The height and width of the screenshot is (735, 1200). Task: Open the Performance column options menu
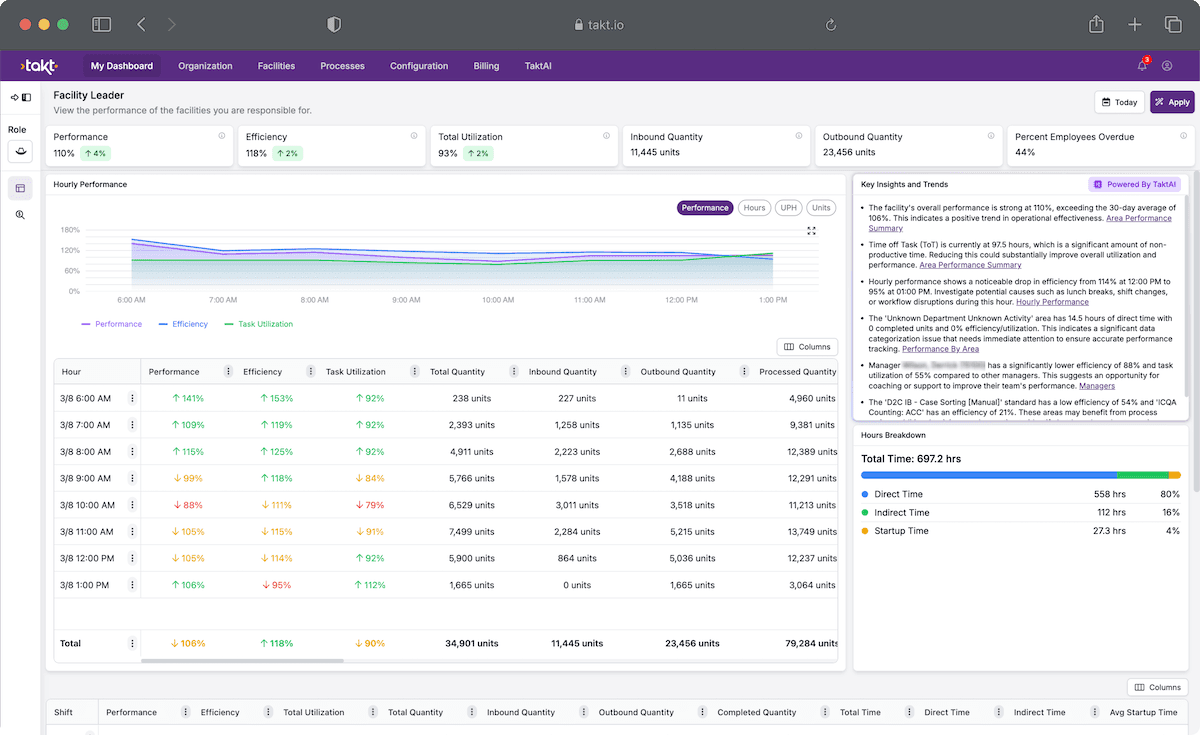(228, 371)
